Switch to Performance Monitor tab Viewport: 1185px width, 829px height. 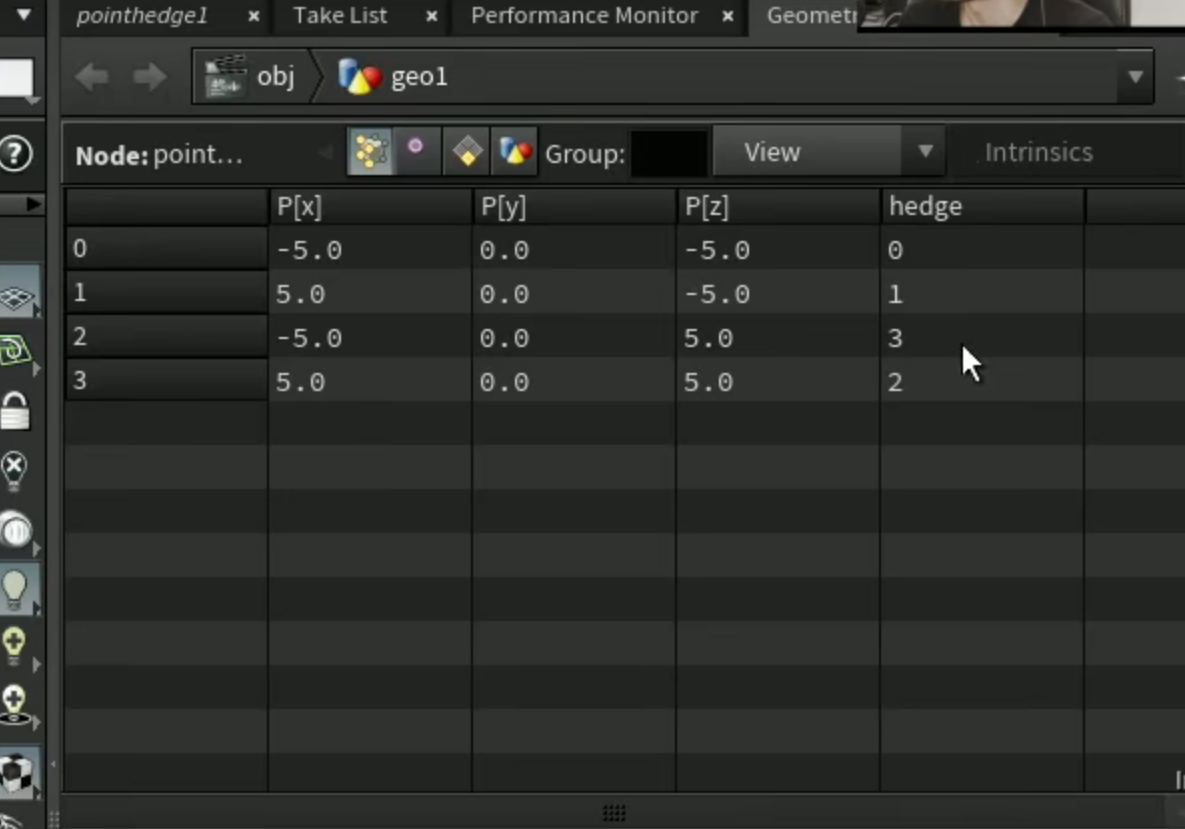tap(584, 15)
